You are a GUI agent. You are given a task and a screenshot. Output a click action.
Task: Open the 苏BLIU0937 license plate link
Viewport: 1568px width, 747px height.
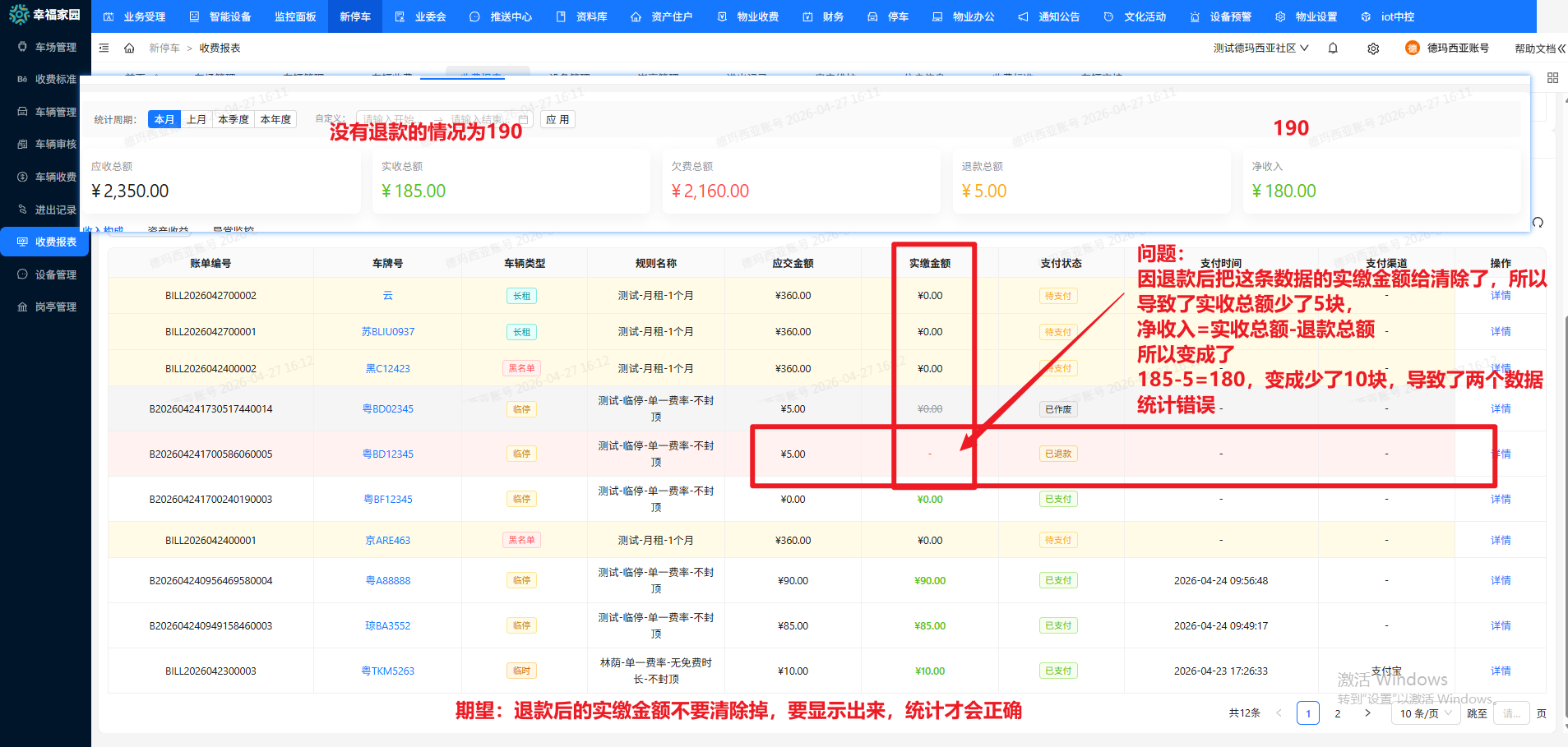[387, 332]
